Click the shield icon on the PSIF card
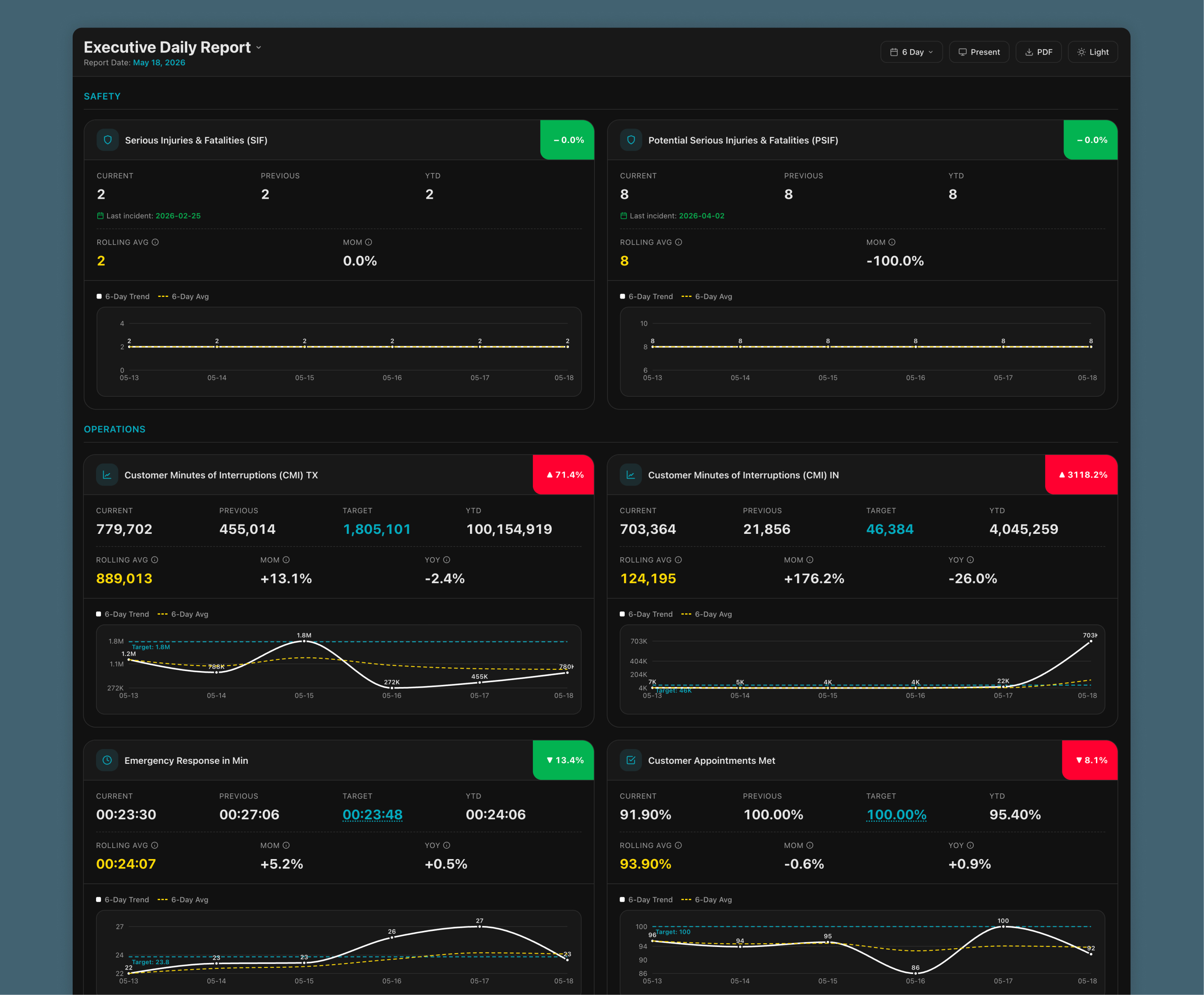 [x=631, y=140]
